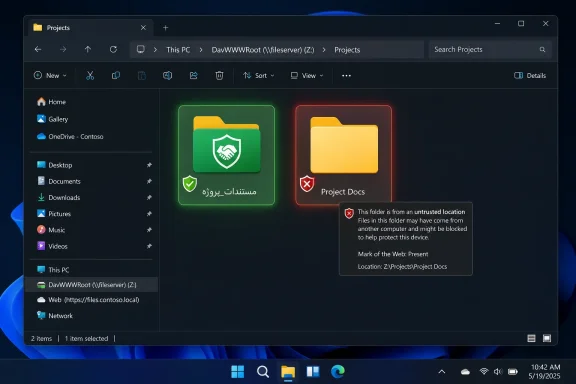Click the Search Projects field

(490, 49)
